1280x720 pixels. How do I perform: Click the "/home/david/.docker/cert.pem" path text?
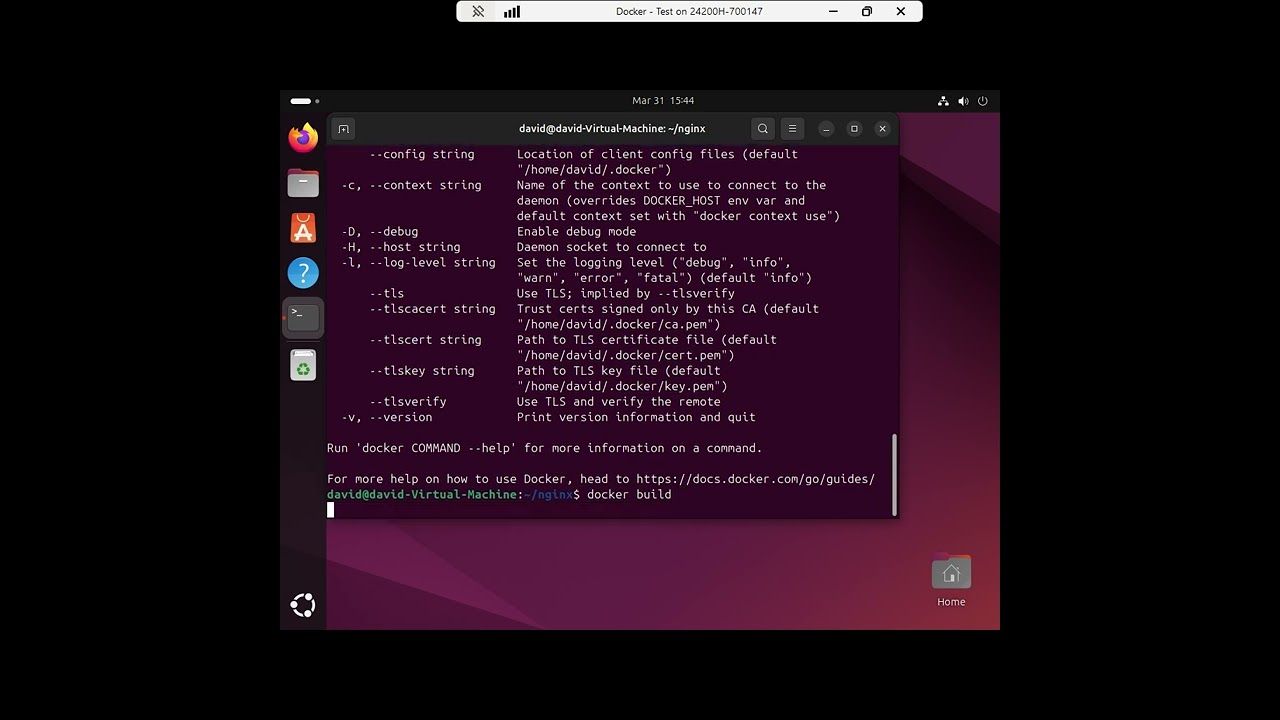625,355
